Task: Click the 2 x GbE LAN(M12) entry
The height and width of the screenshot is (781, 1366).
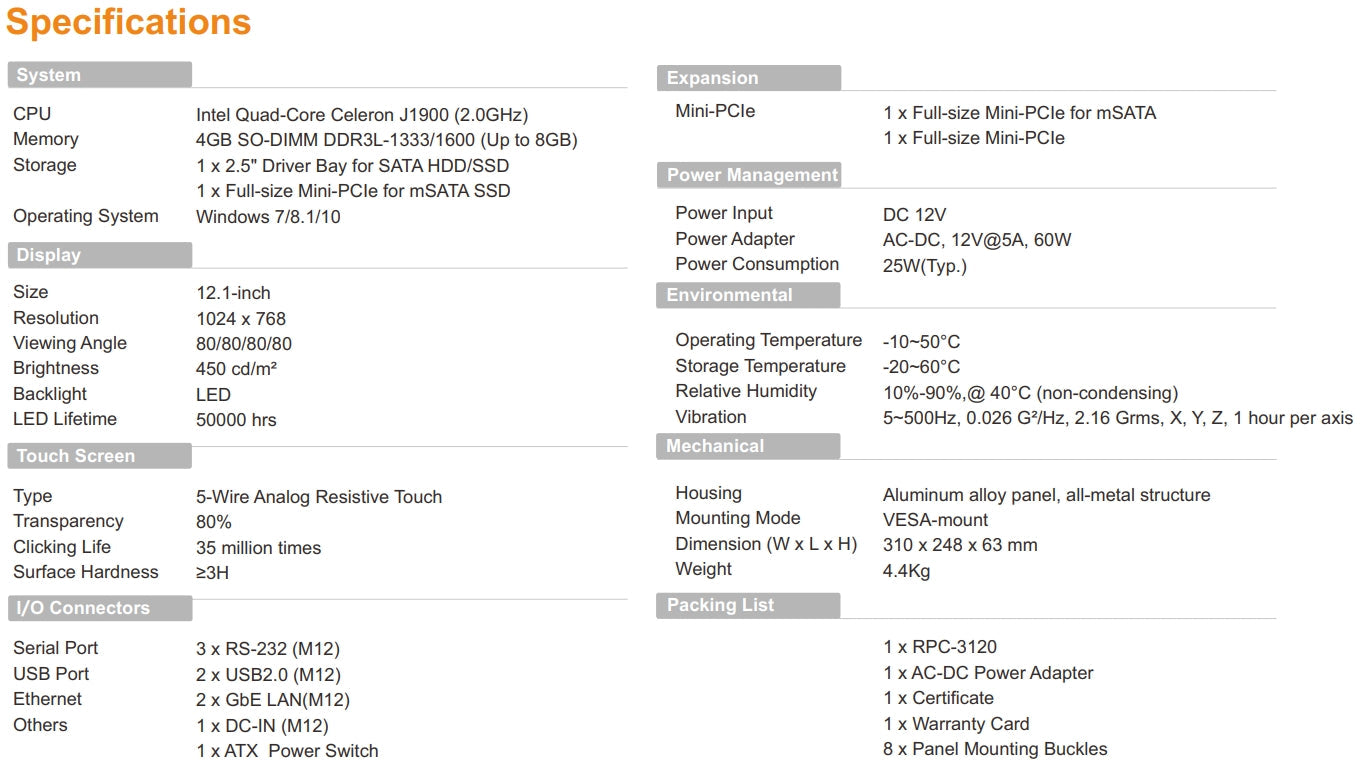Action: click(x=273, y=700)
